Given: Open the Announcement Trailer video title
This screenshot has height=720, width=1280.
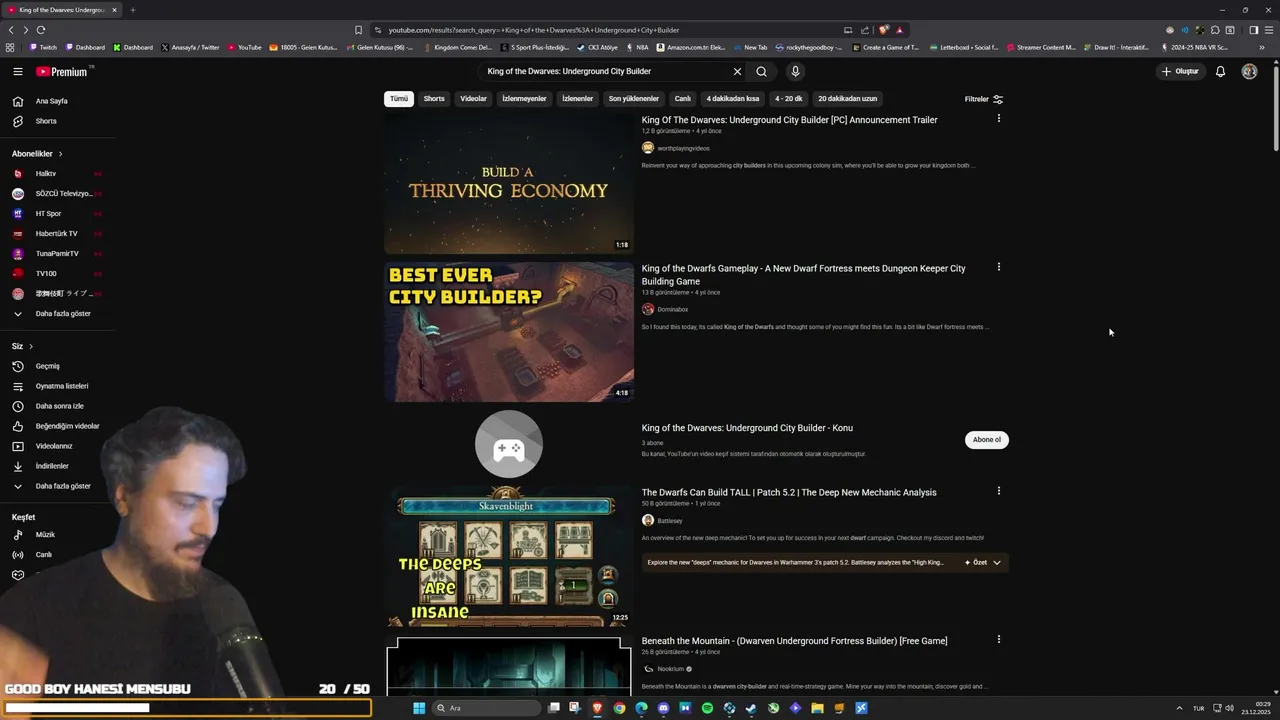Looking at the screenshot, I should 790,120.
